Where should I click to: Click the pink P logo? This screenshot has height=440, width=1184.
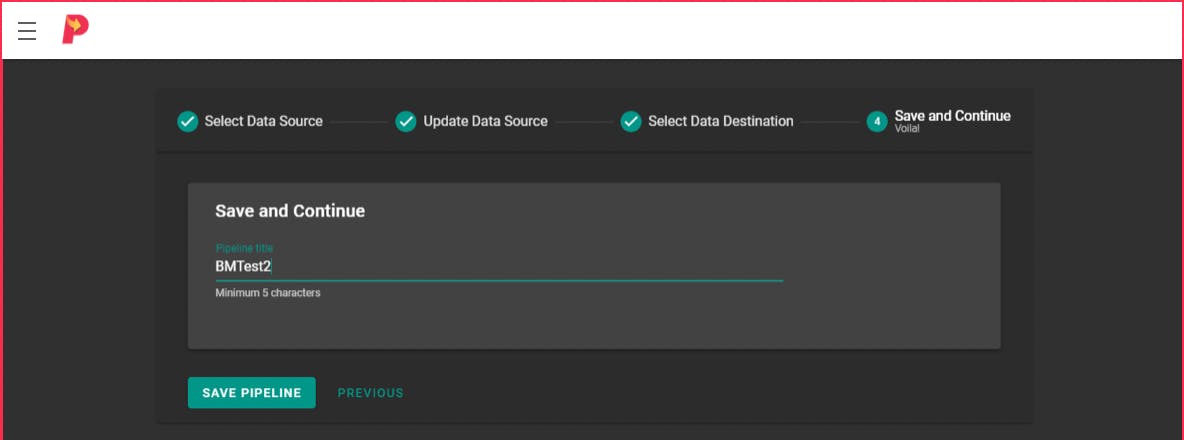click(x=75, y=30)
